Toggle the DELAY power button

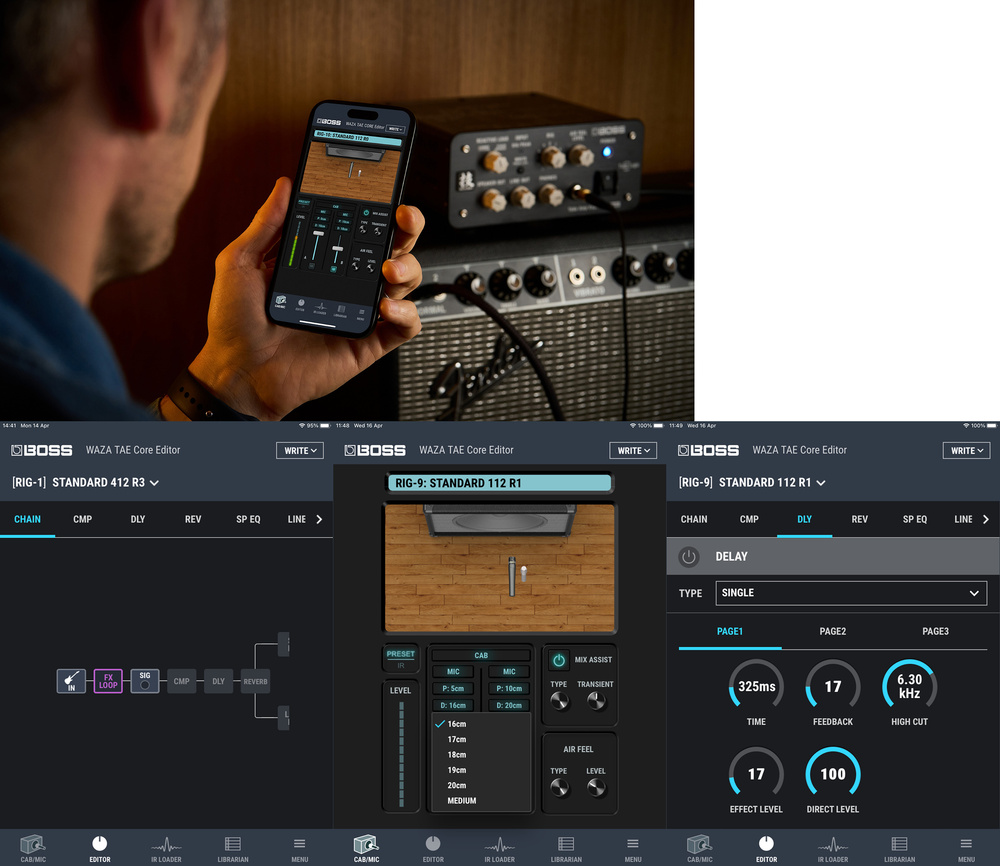pyautogui.click(x=689, y=557)
